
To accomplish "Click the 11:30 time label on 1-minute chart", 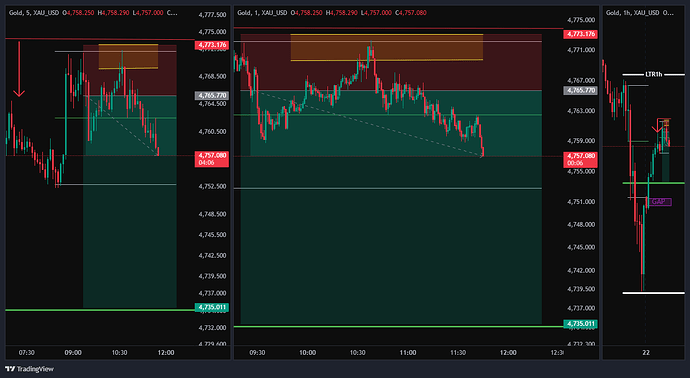I will 458,352.
